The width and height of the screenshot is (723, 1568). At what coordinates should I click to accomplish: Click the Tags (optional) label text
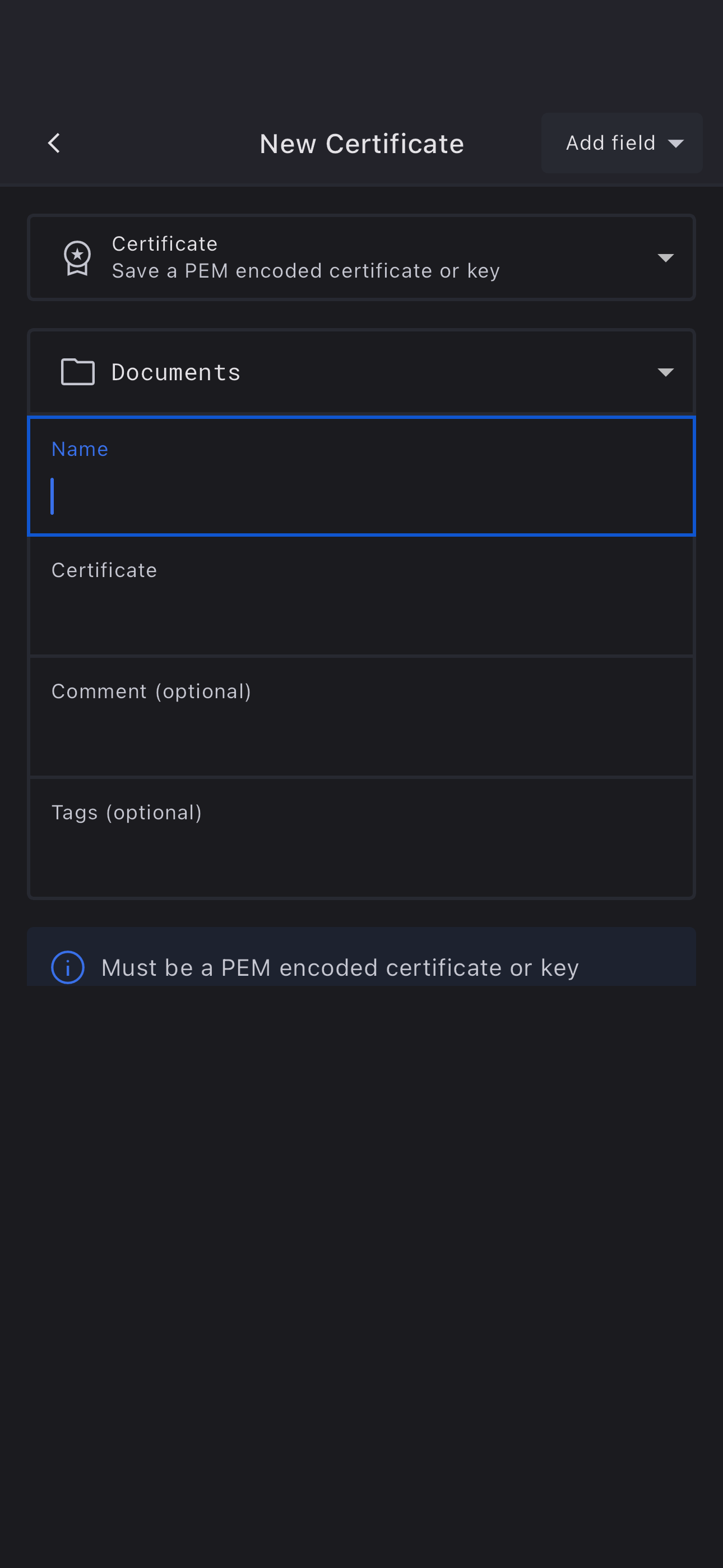pos(127,813)
